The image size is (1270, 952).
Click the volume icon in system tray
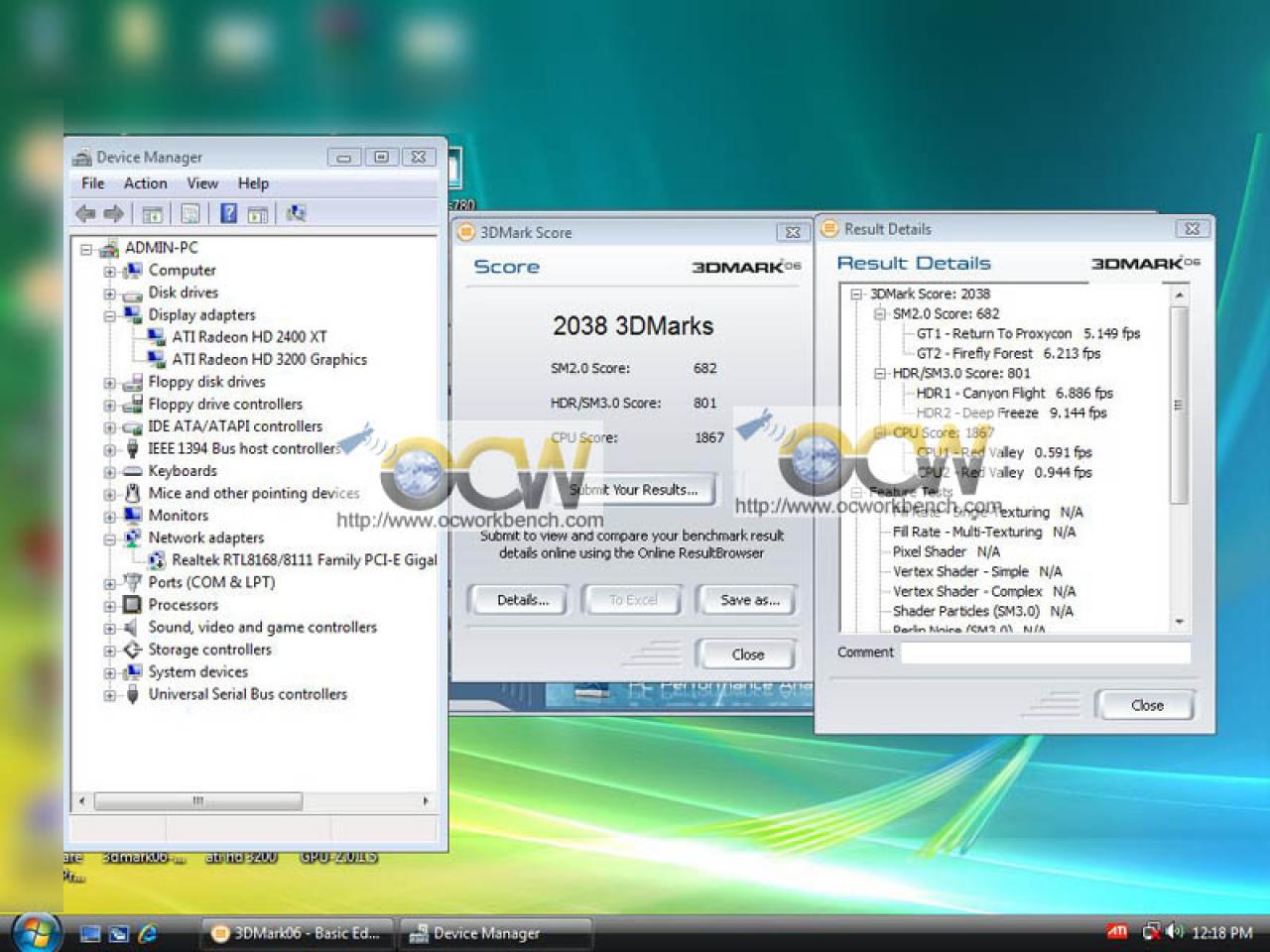[x=1175, y=932]
